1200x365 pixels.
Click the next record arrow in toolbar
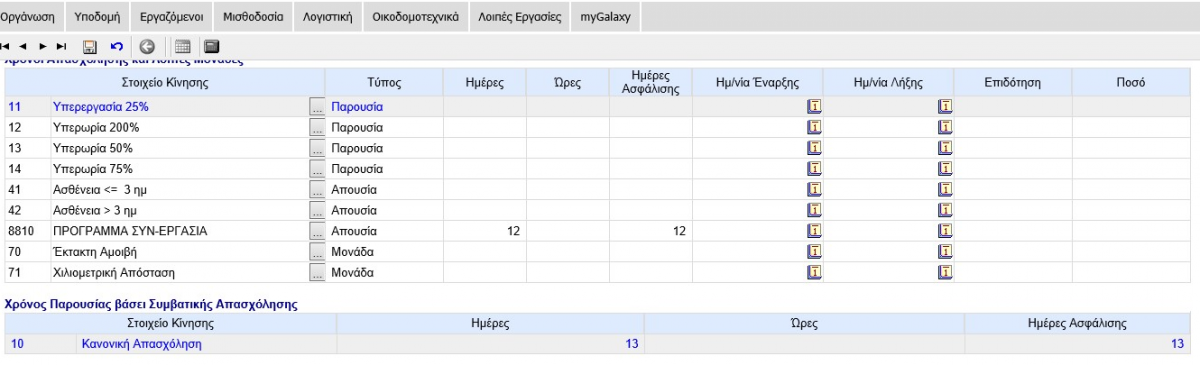tap(43, 46)
